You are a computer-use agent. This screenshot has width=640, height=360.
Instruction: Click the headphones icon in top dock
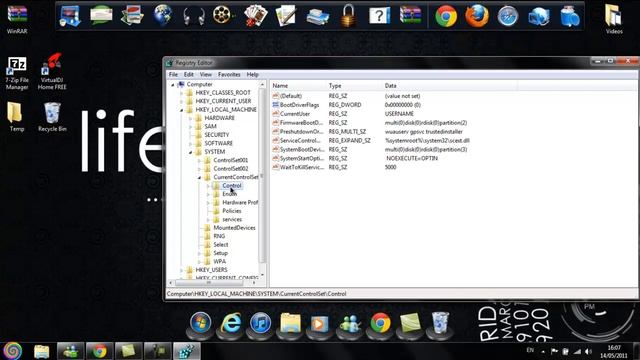pyautogui.click(x=193, y=17)
